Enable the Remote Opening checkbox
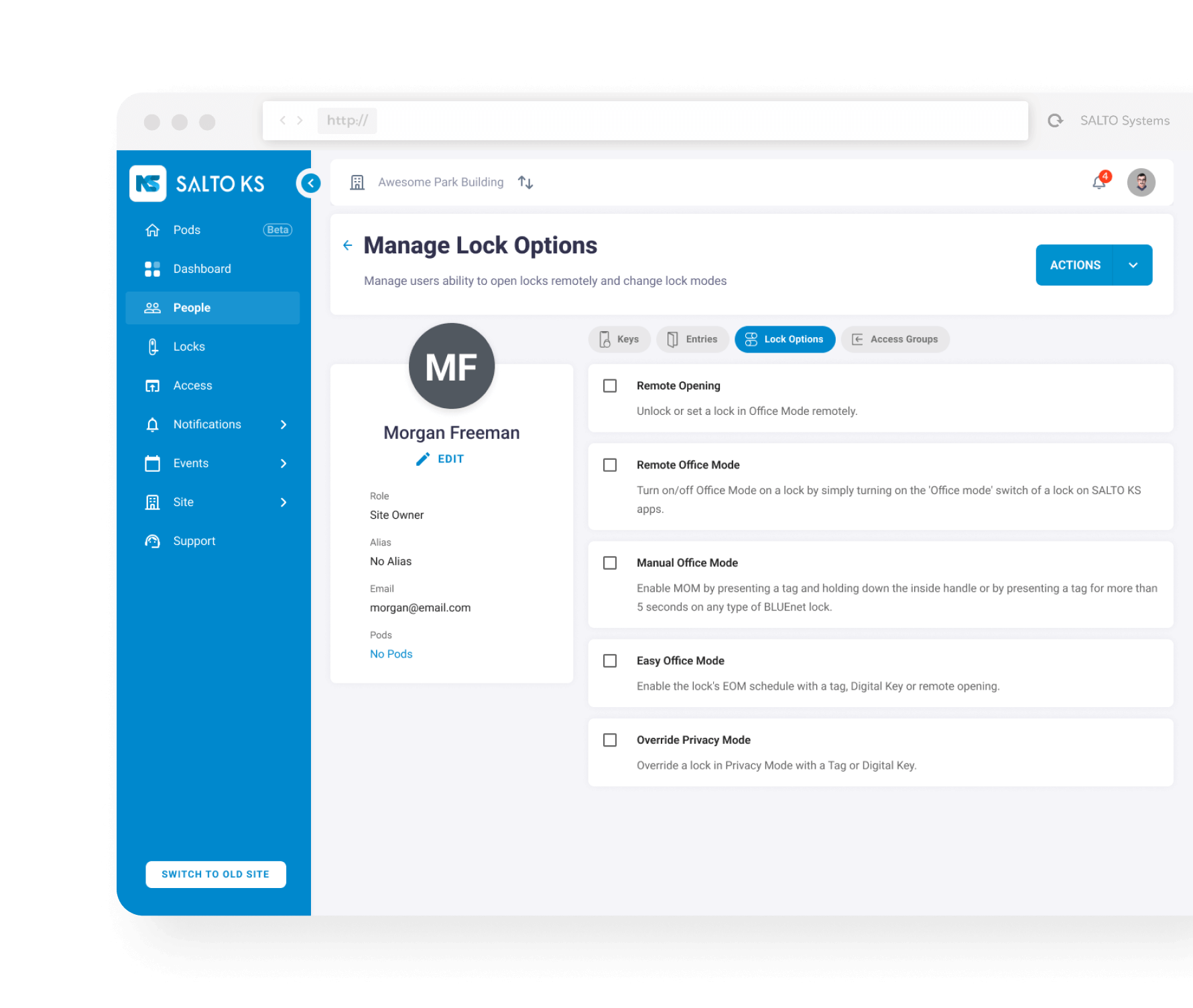Screen dimensions: 1193x1008 (x=610, y=386)
